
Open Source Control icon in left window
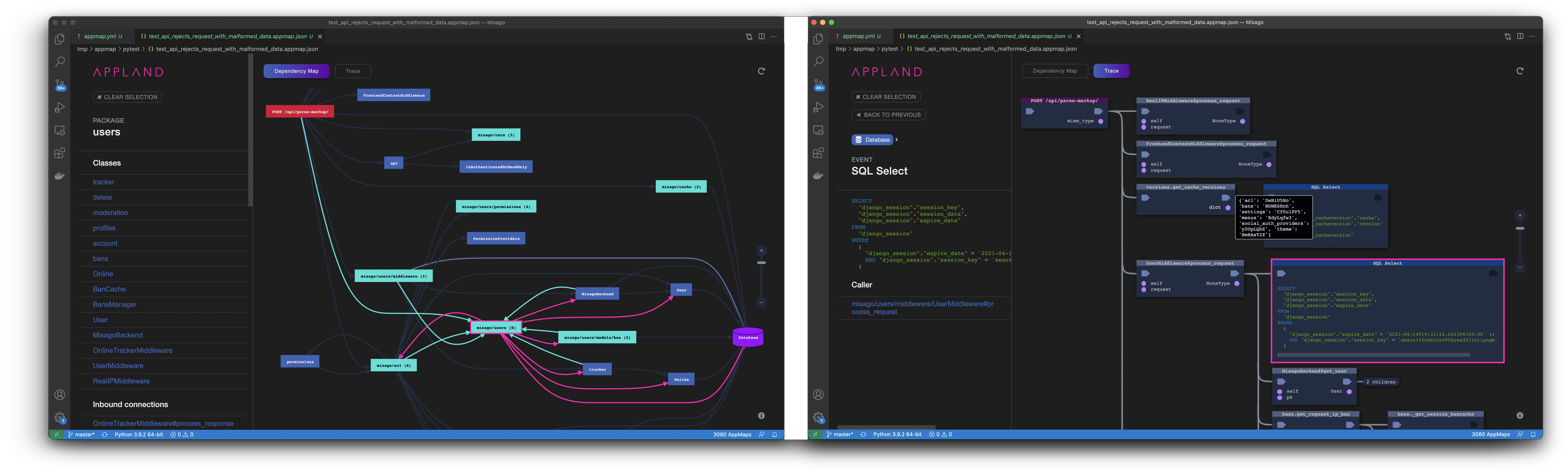pos(60,85)
